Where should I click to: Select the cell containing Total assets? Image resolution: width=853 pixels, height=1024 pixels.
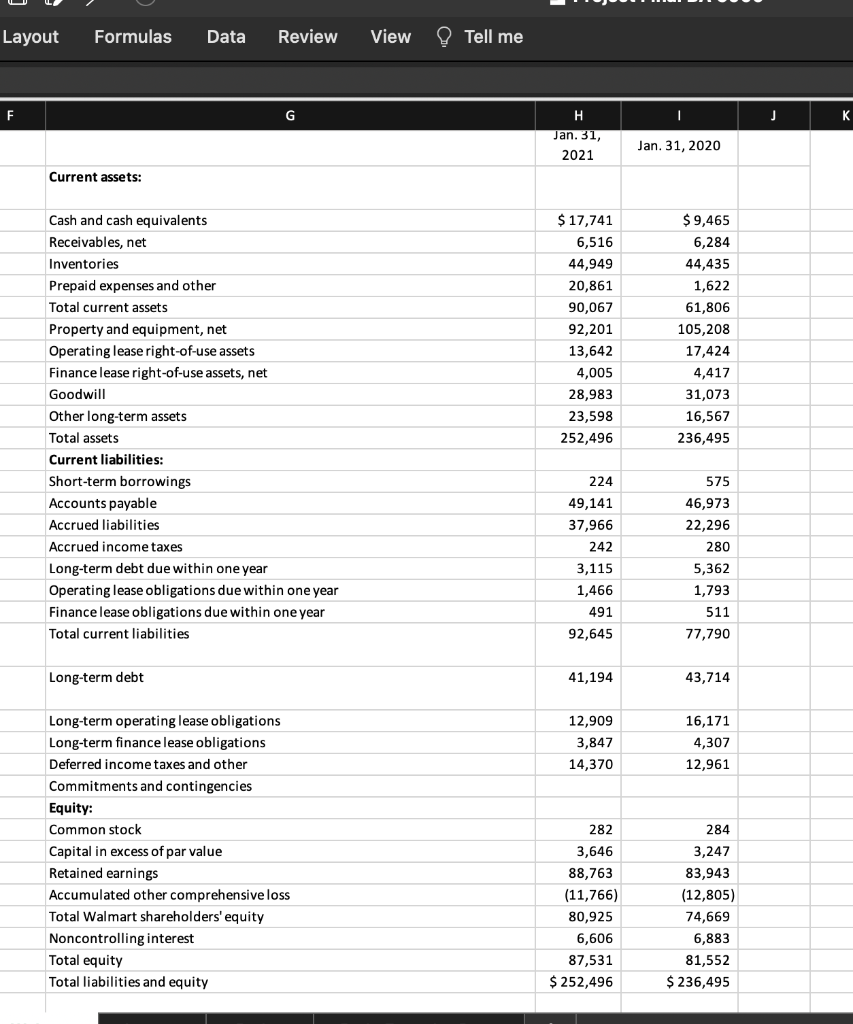pos(83,438)
